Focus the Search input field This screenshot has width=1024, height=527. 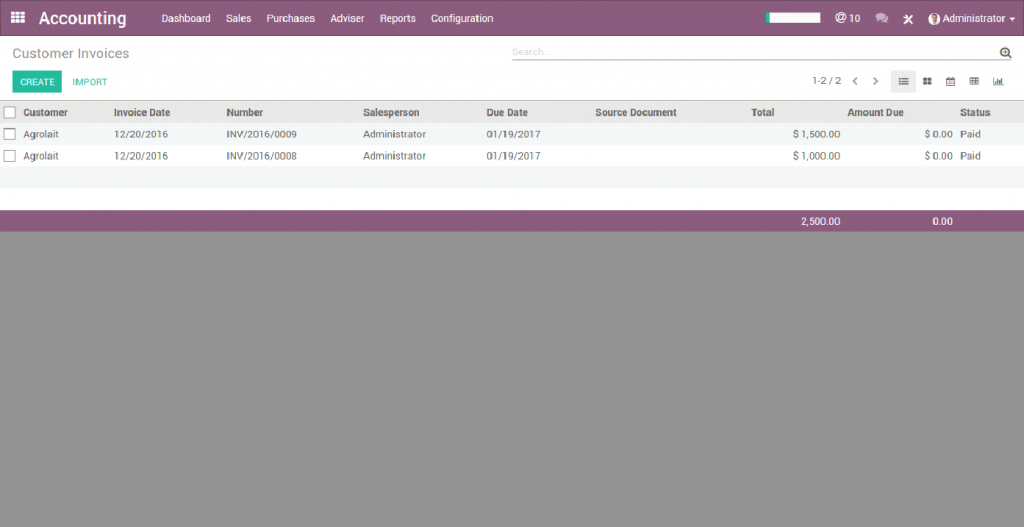click(754, 52)
